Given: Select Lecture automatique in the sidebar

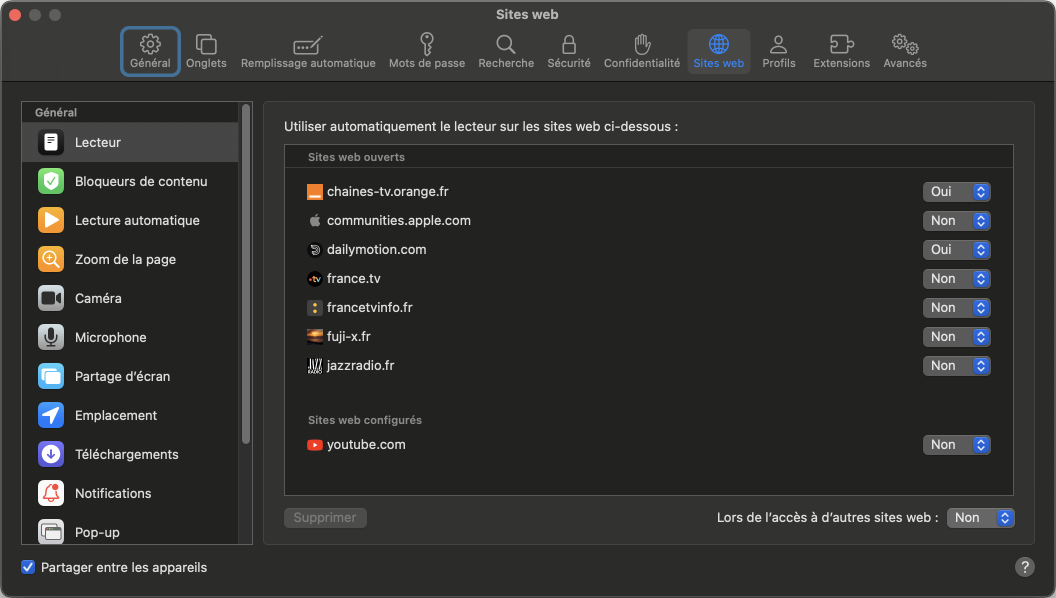Looking at the screenshot, I should click(x=136, y=220).
